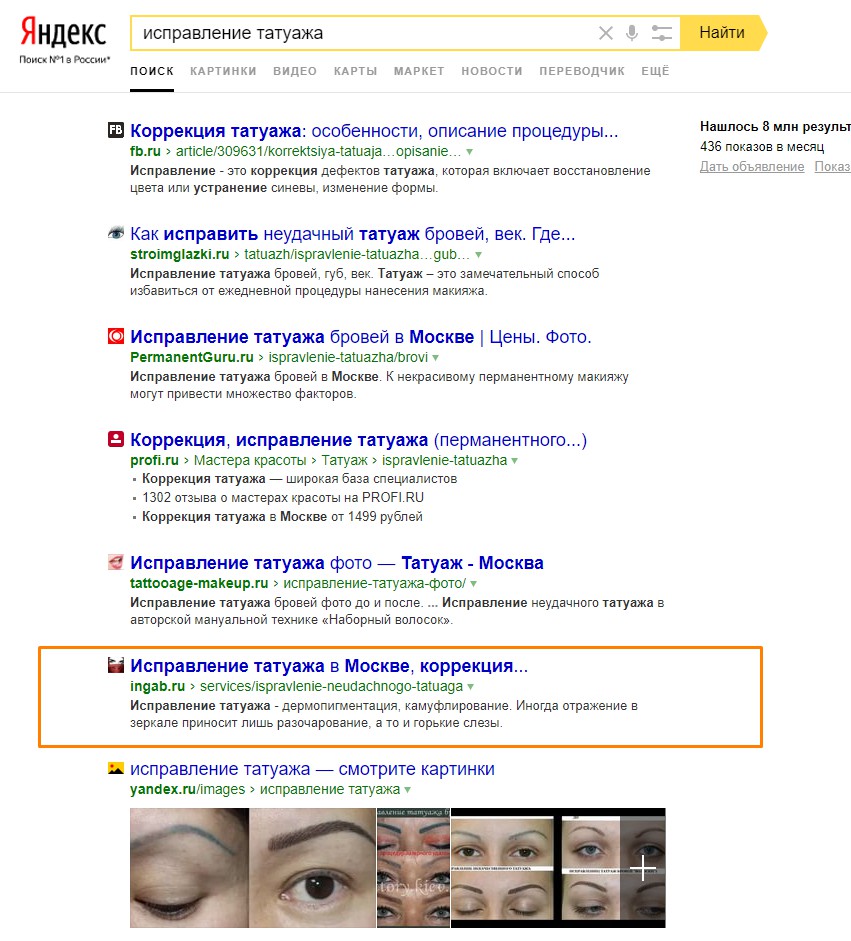
Task: Open 'Коррекция татуажа: особенности' result title
Action: click(374, 130)
